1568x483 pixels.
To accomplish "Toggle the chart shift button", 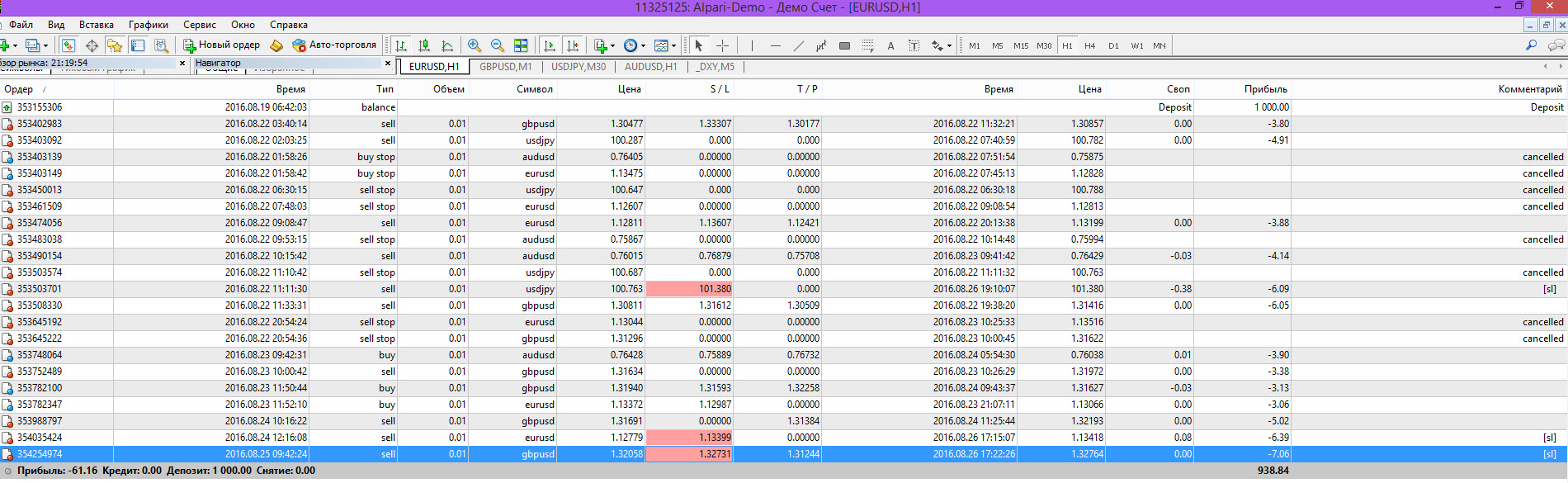I will [x=573, y=45].
